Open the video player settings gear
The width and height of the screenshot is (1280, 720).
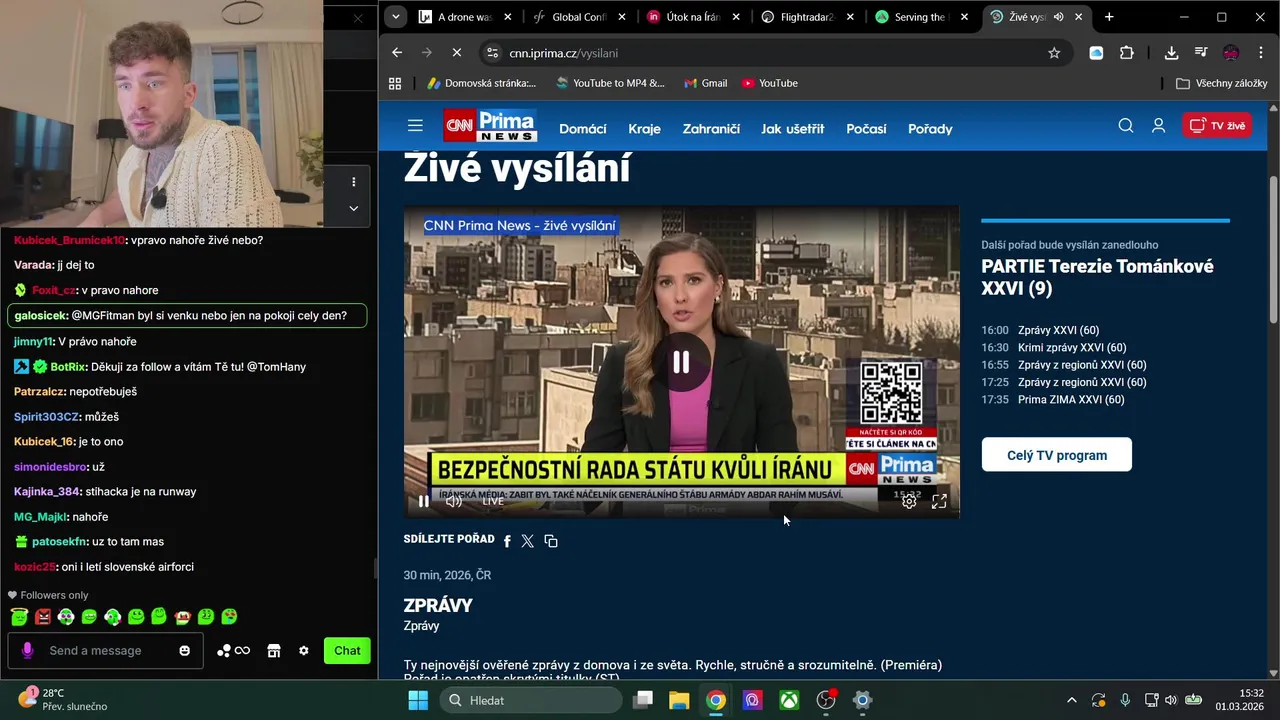point(909,502)
